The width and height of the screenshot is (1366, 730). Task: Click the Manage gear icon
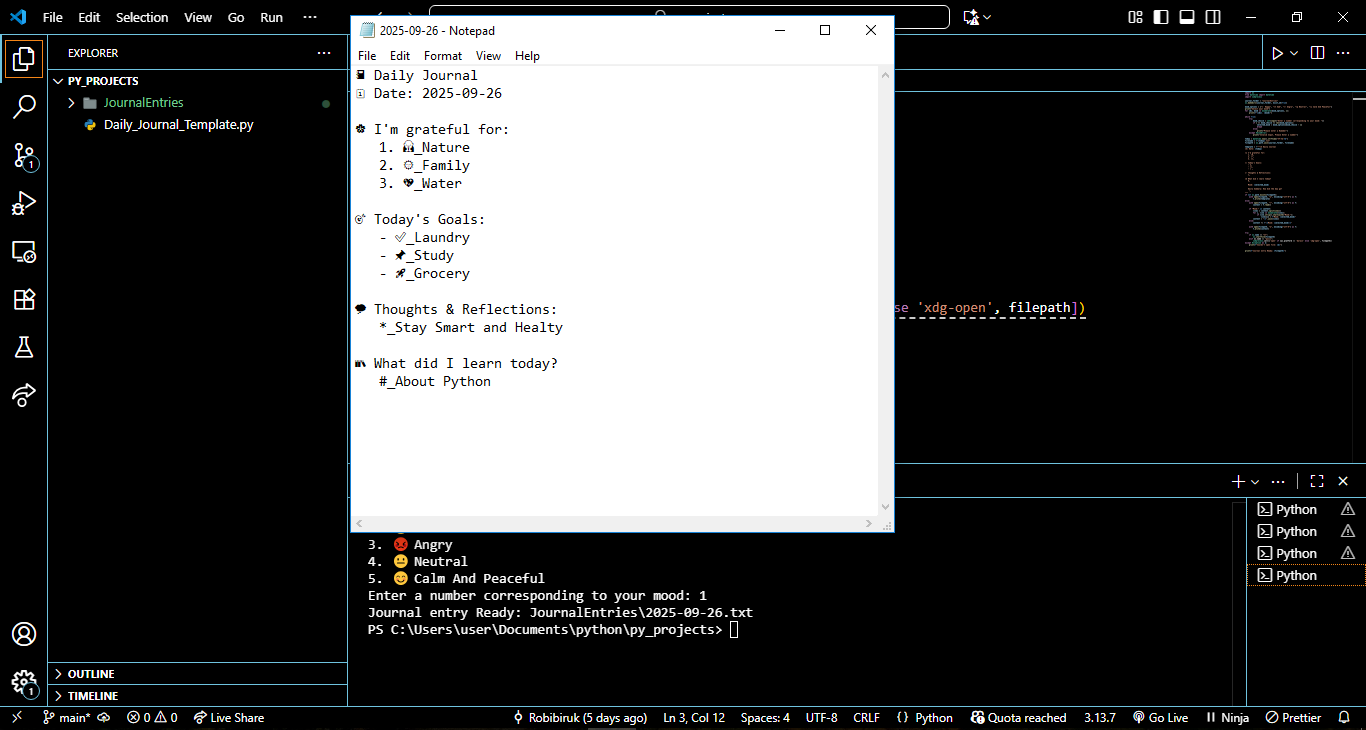coord(24,682)
